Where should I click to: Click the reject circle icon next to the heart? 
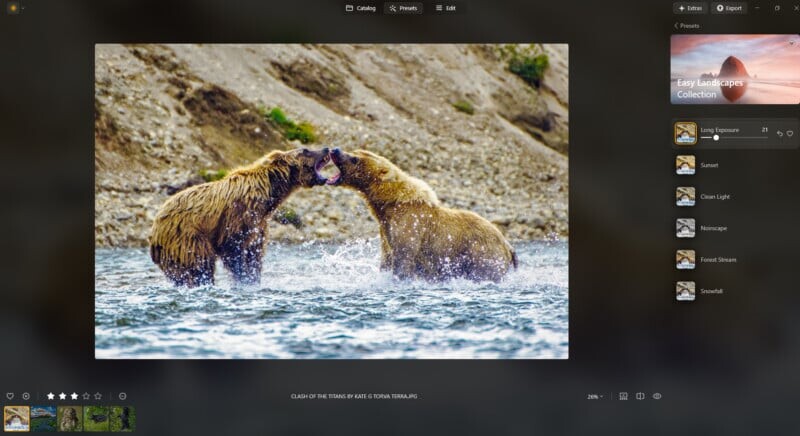(x=26, y=396)
